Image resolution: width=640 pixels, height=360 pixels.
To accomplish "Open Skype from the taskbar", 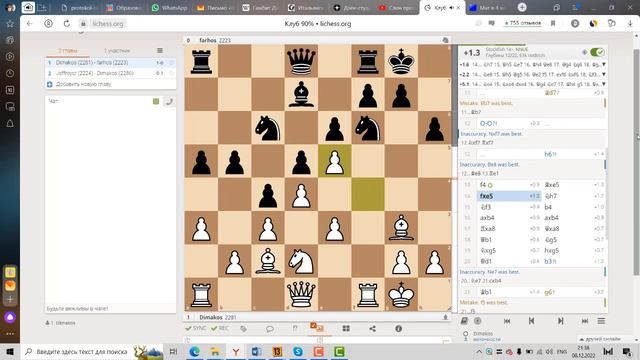I will 298,351.
